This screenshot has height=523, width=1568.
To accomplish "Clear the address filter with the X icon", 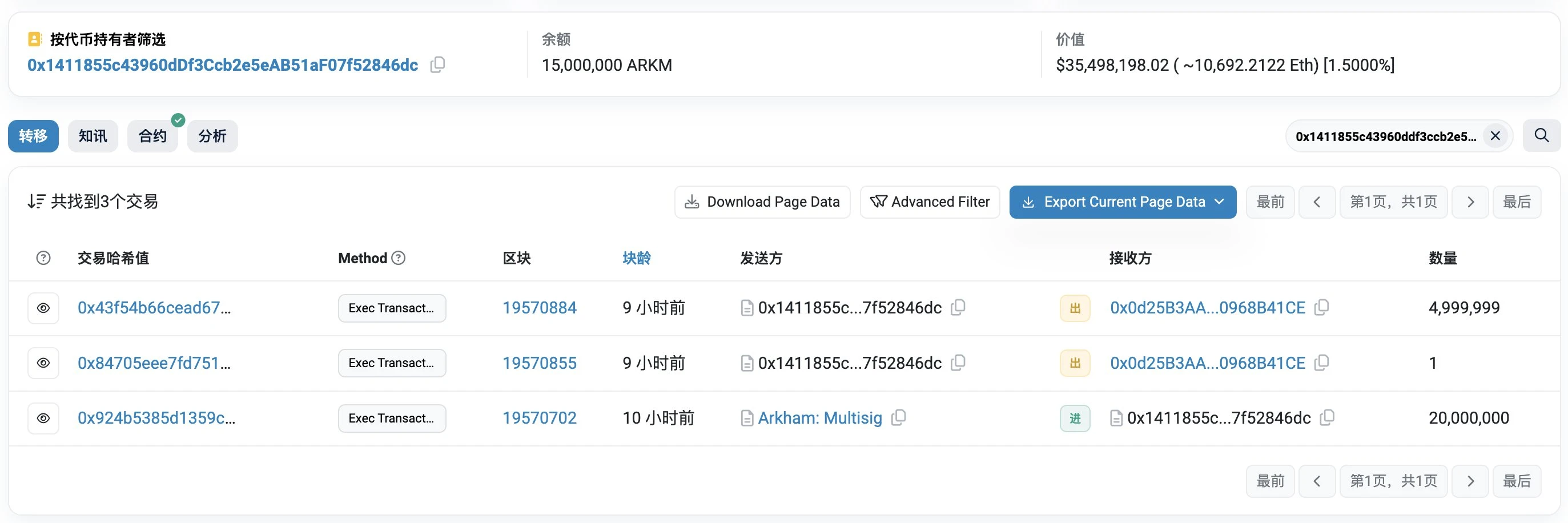I will (1495, 136).
